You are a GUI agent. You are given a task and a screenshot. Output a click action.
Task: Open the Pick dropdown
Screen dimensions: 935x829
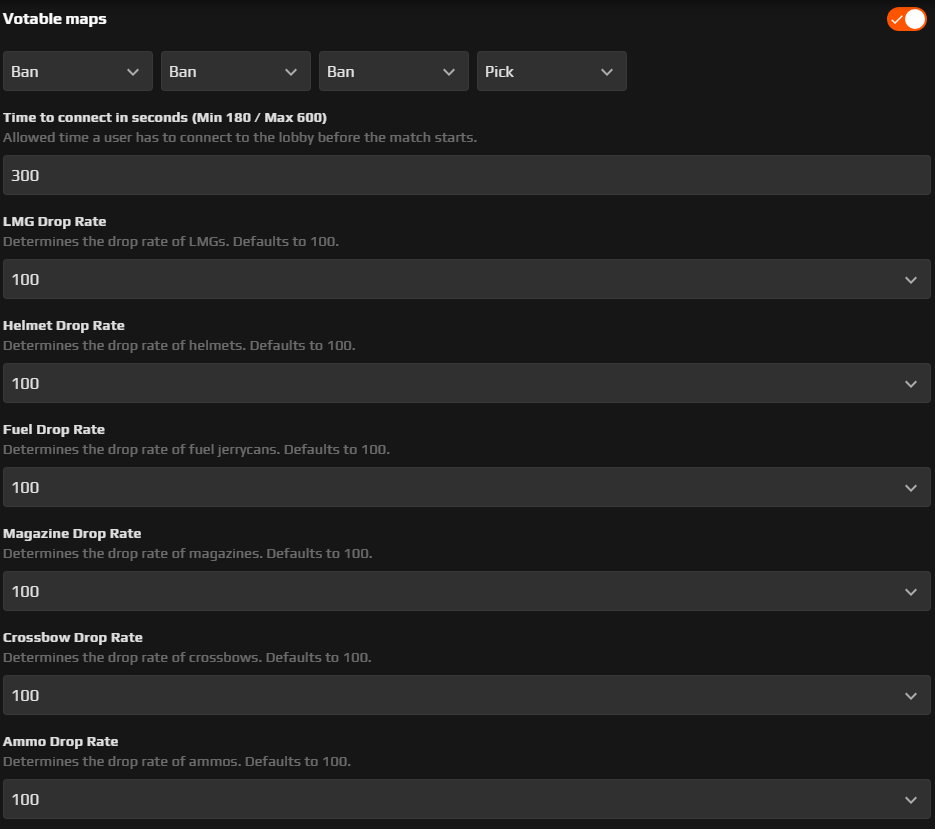(552, 71)
